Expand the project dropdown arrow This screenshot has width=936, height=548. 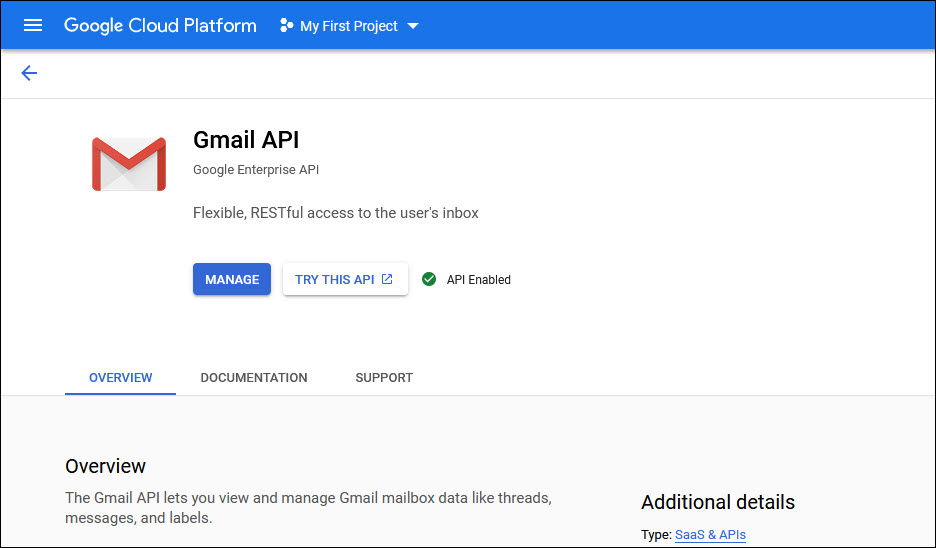coord(413,26)
